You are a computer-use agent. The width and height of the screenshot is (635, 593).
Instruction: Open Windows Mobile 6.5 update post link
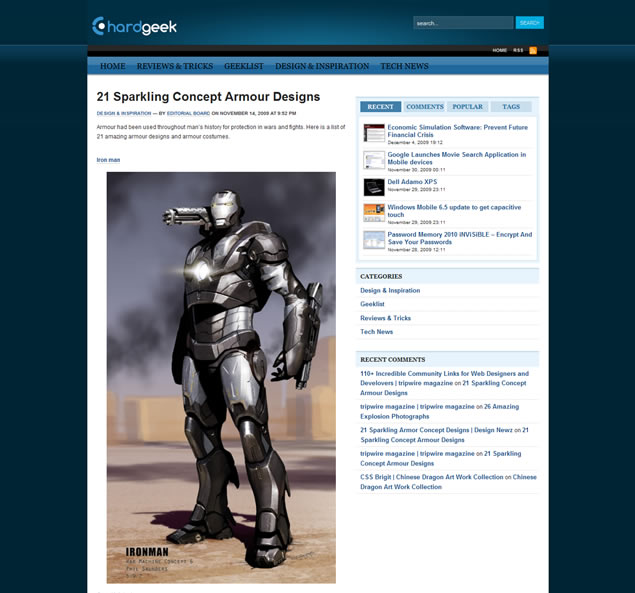[x=454, y=211]
